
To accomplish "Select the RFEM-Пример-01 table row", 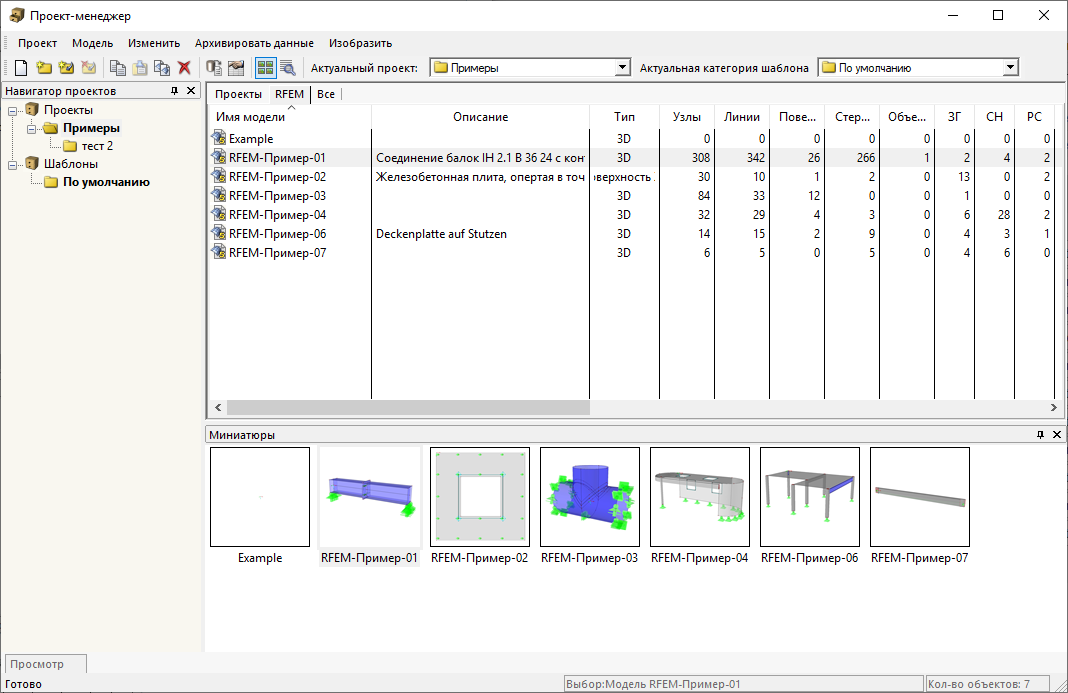I will [631, 157].
